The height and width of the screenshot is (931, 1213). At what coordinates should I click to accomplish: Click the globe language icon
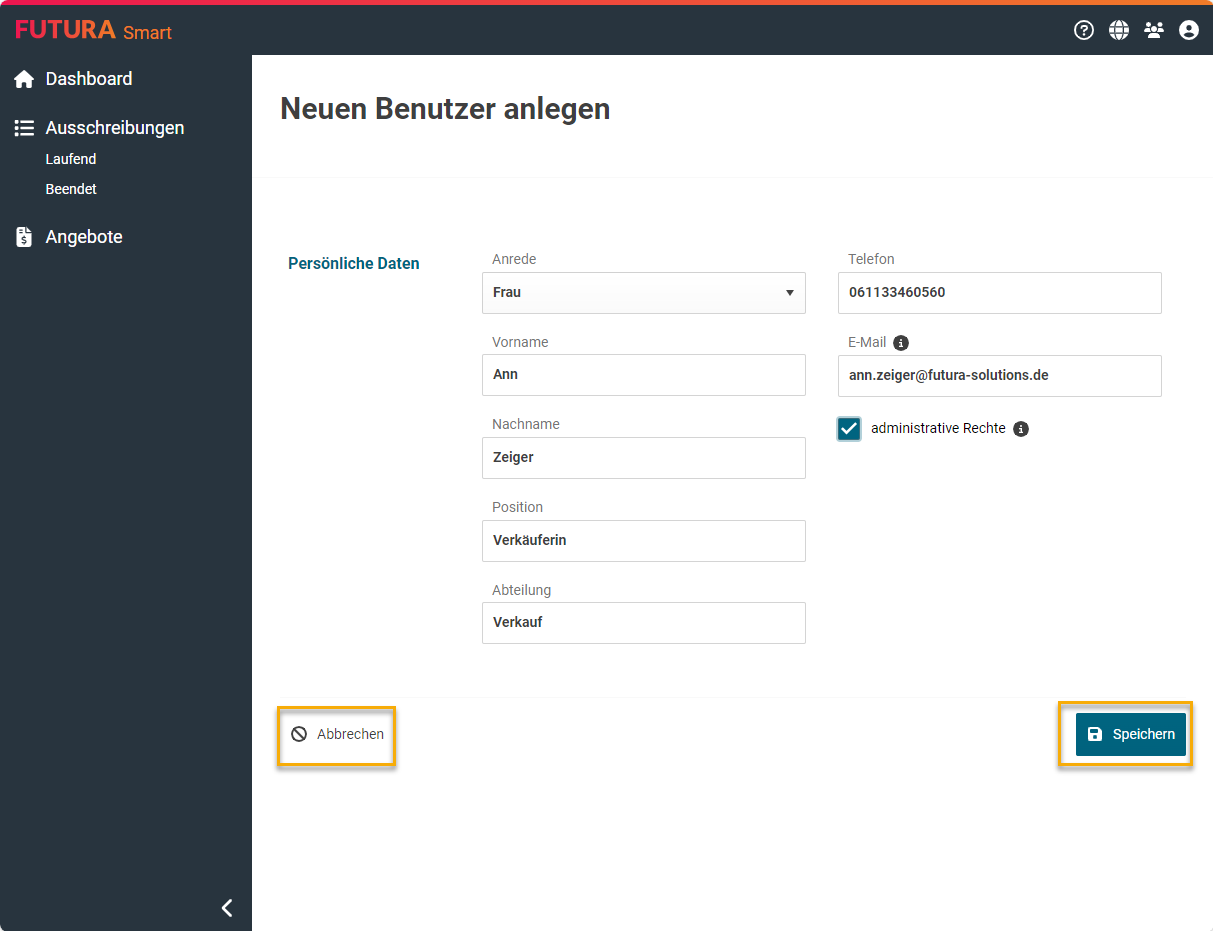1119,30
